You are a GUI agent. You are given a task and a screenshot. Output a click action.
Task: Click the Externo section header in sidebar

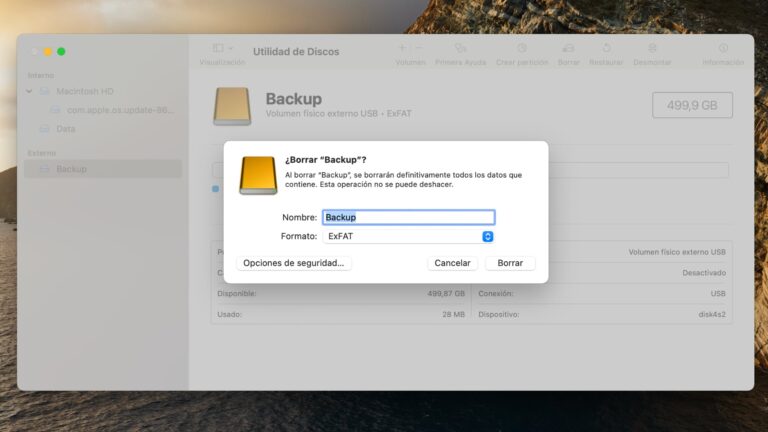click(42, 153)
